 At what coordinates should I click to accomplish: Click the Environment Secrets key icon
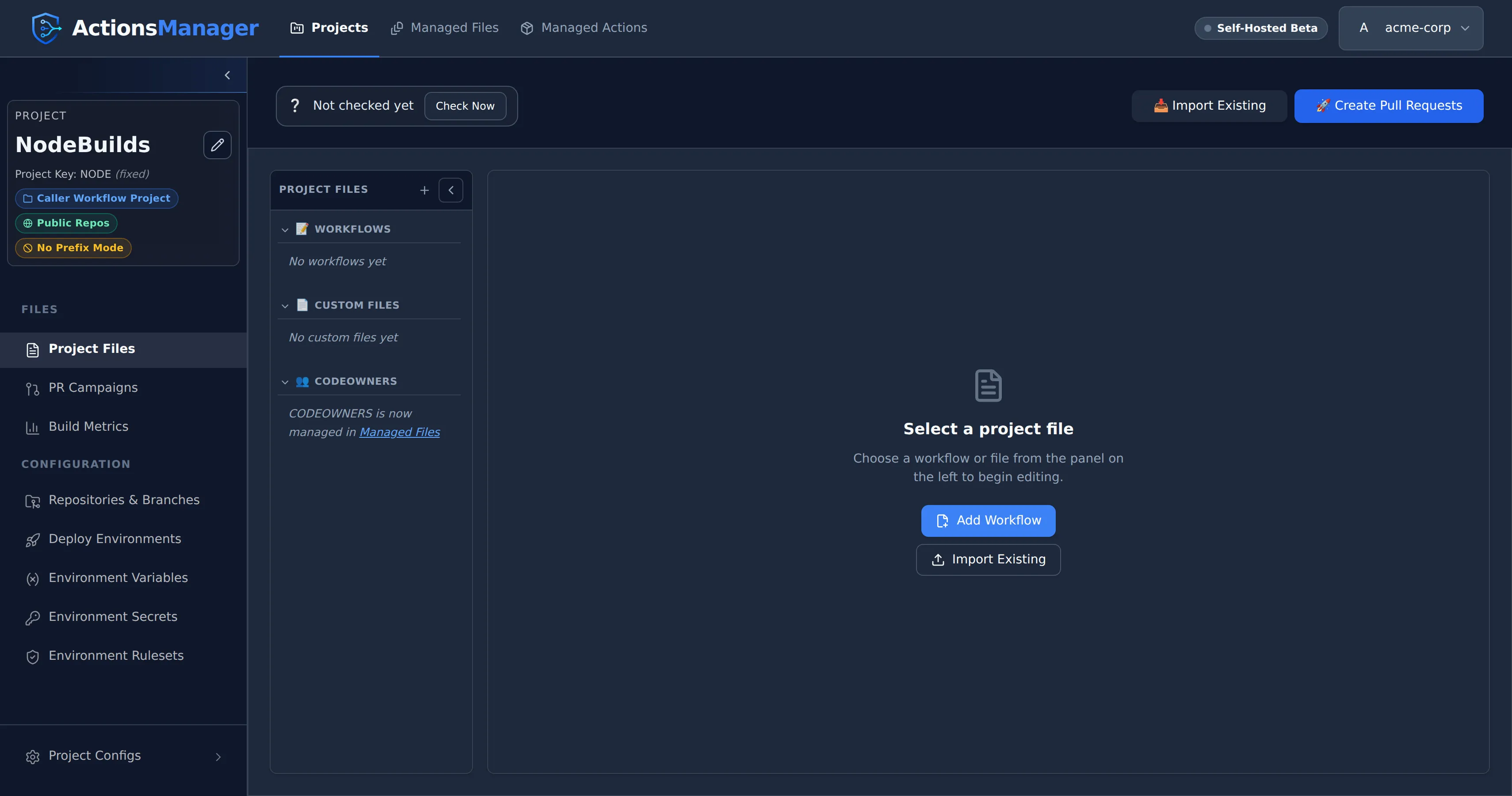(32, 617)
